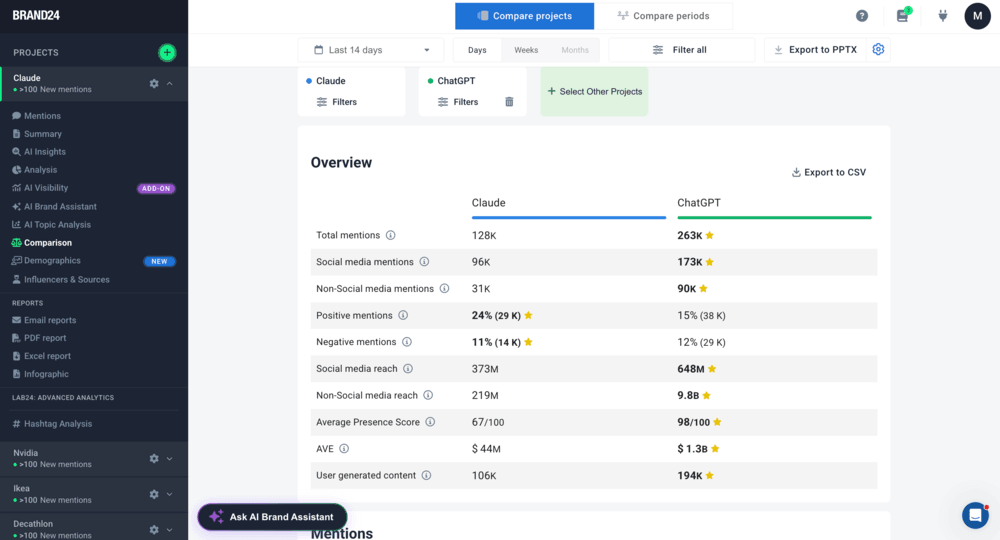This screenshot has width=1000, height=540.
Task: Show info for Non-Social media mentions
Action: tap(445, 289)
